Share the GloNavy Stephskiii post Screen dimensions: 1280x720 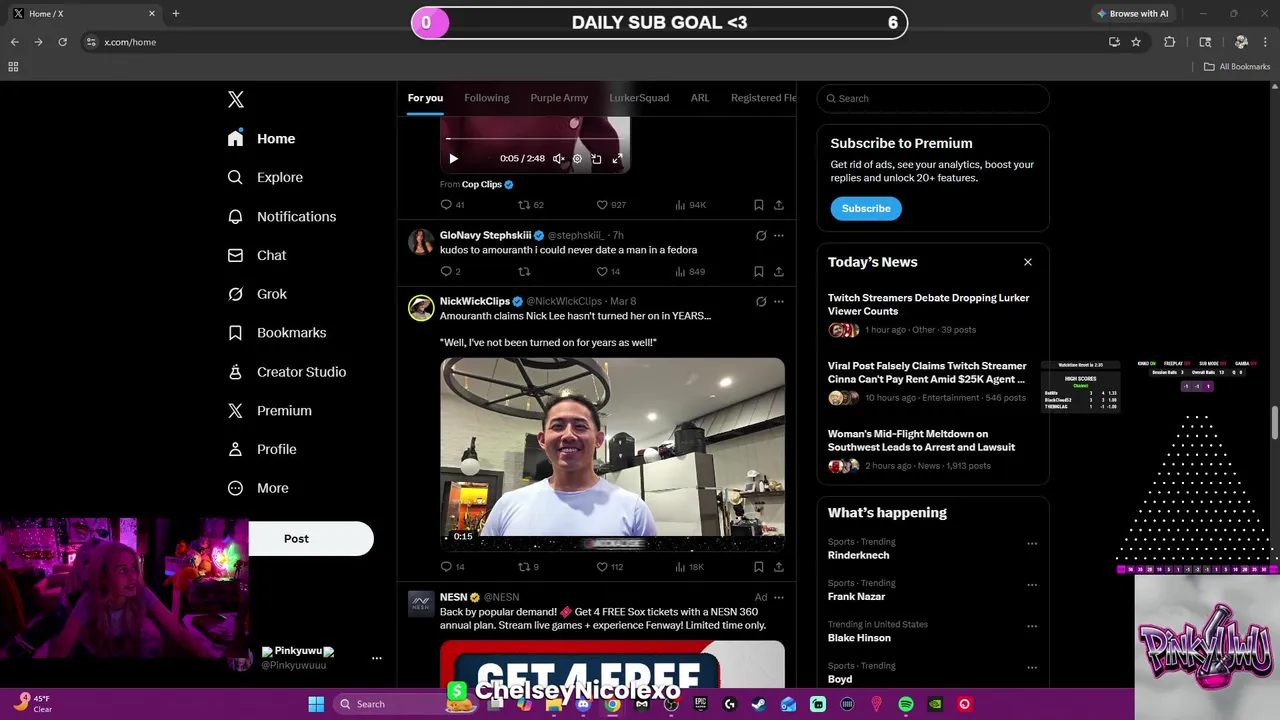[779, 271]
